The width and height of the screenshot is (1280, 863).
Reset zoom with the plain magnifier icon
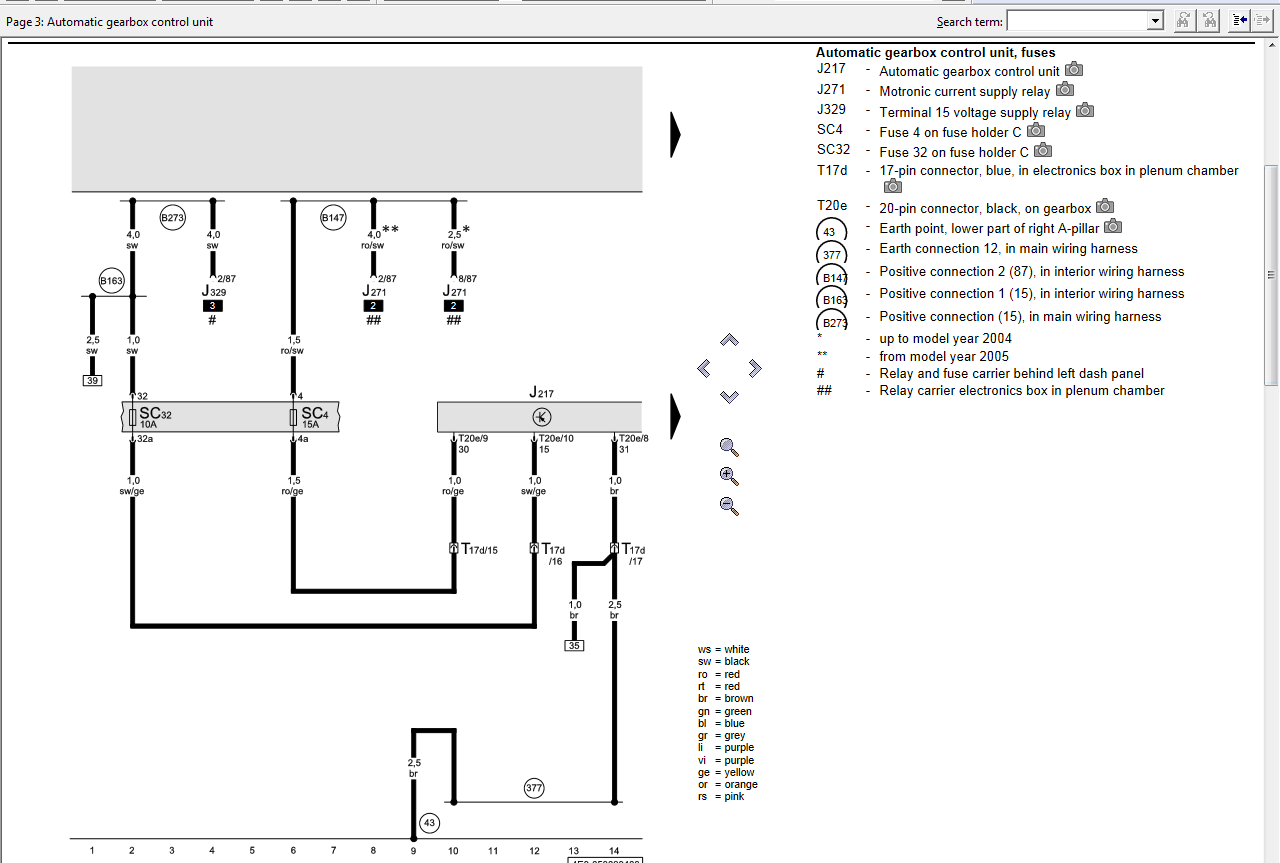[x=729, y=447]
